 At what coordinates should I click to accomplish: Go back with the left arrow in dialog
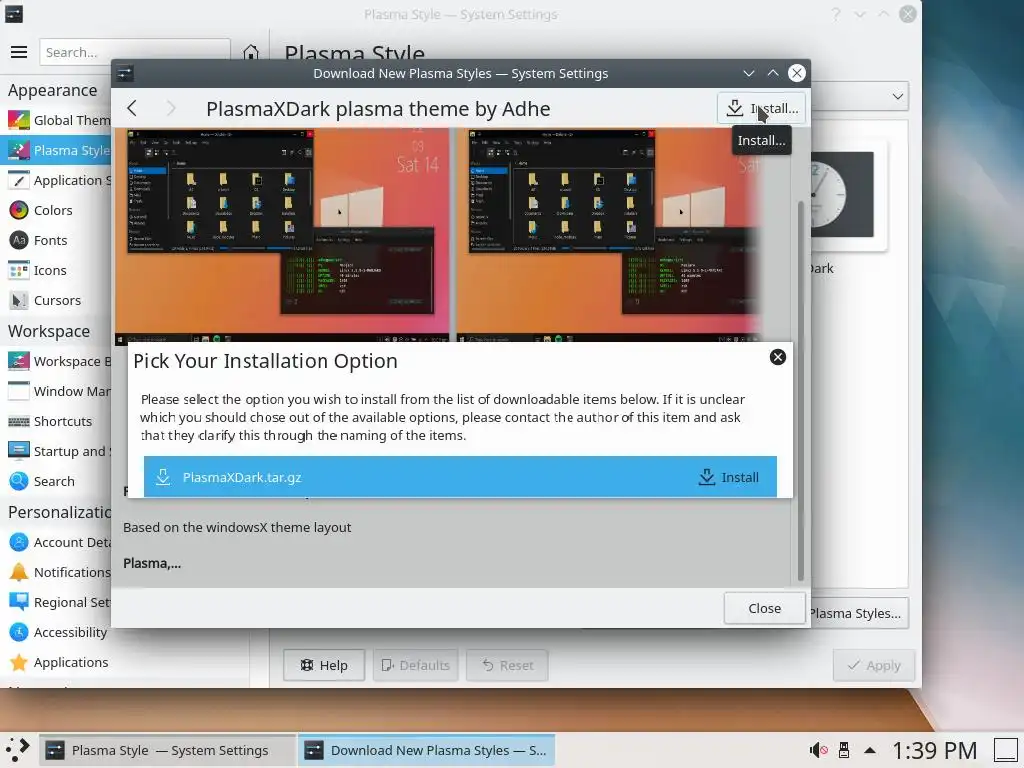(132, 108)
